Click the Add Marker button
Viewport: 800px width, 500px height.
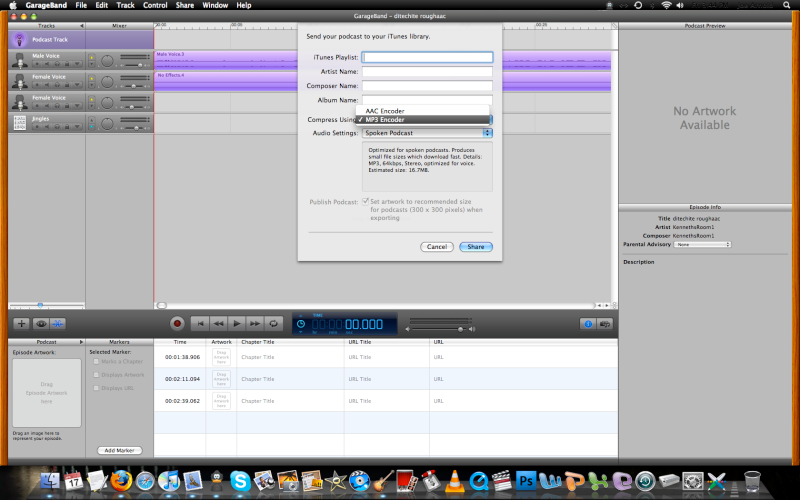coord(119,451)
